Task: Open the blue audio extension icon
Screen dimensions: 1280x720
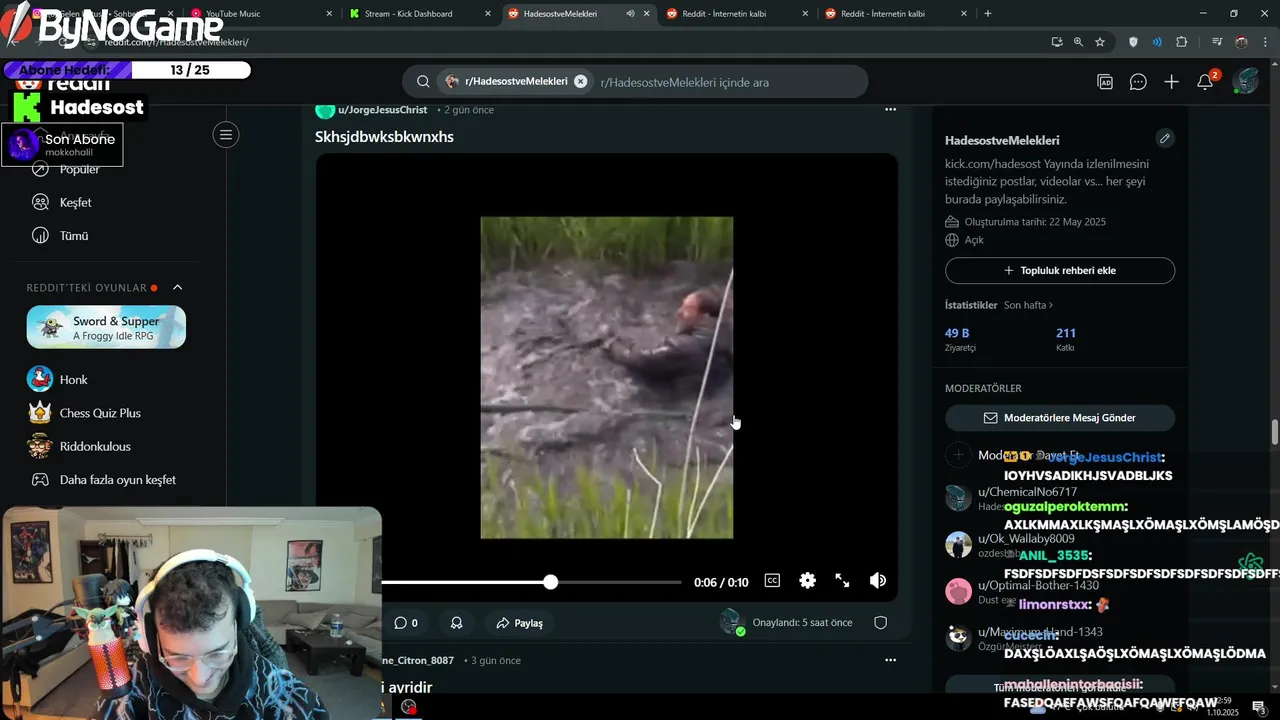Action: [x=1157, y=42]
